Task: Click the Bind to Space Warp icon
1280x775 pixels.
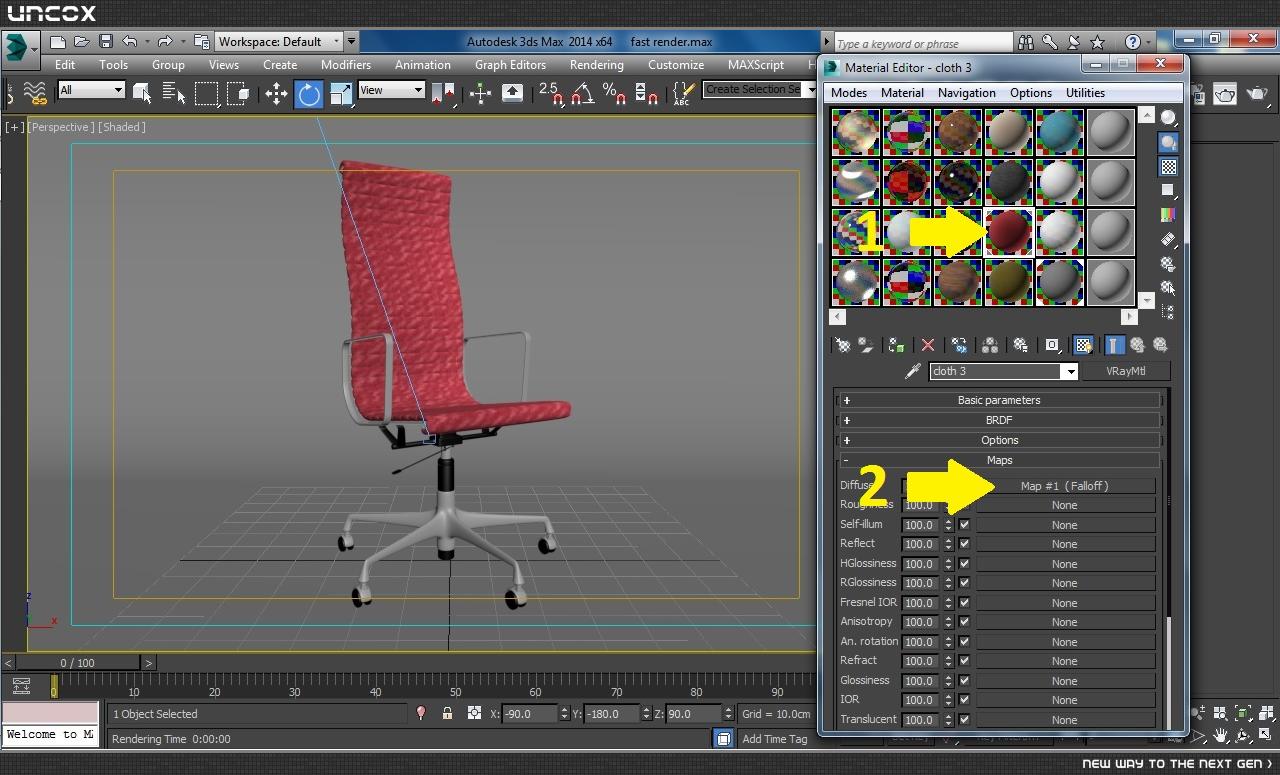Action: [35, 94]
